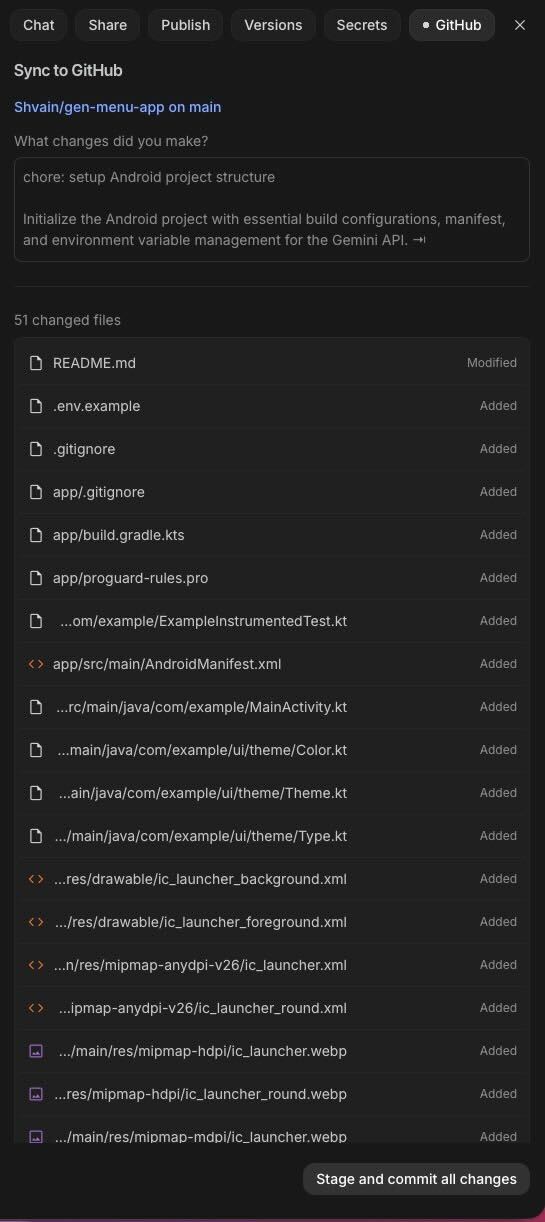545x1222 pixels.
Task: Click inside the commit message text box
Action: pyautogui.click(x=272, y=209)
